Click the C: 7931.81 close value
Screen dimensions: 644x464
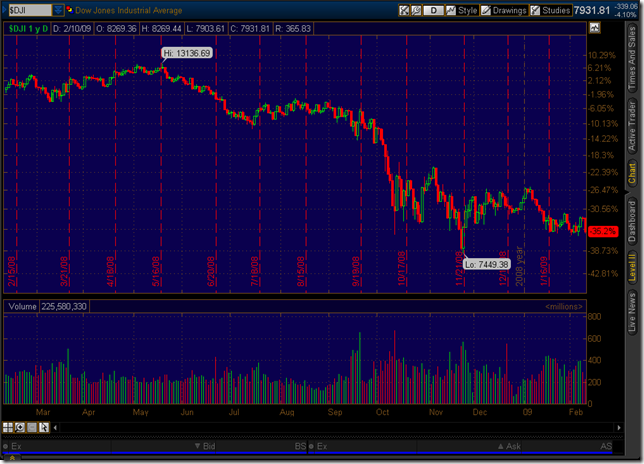[250, 29]
